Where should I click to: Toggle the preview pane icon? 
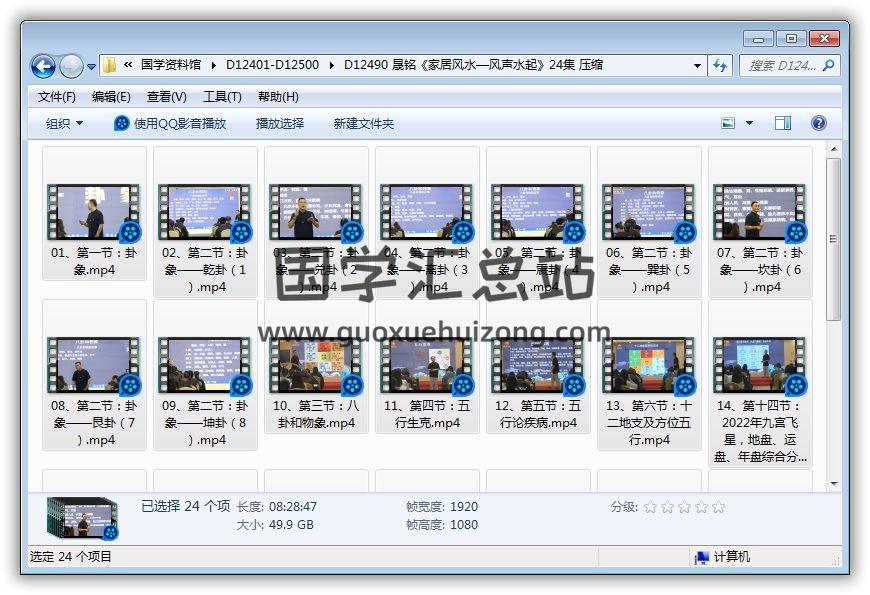[x=783, y=123]
